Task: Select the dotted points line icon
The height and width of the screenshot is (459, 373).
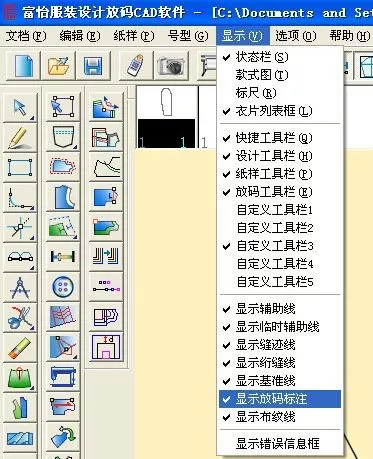Action: click(106, 287)
